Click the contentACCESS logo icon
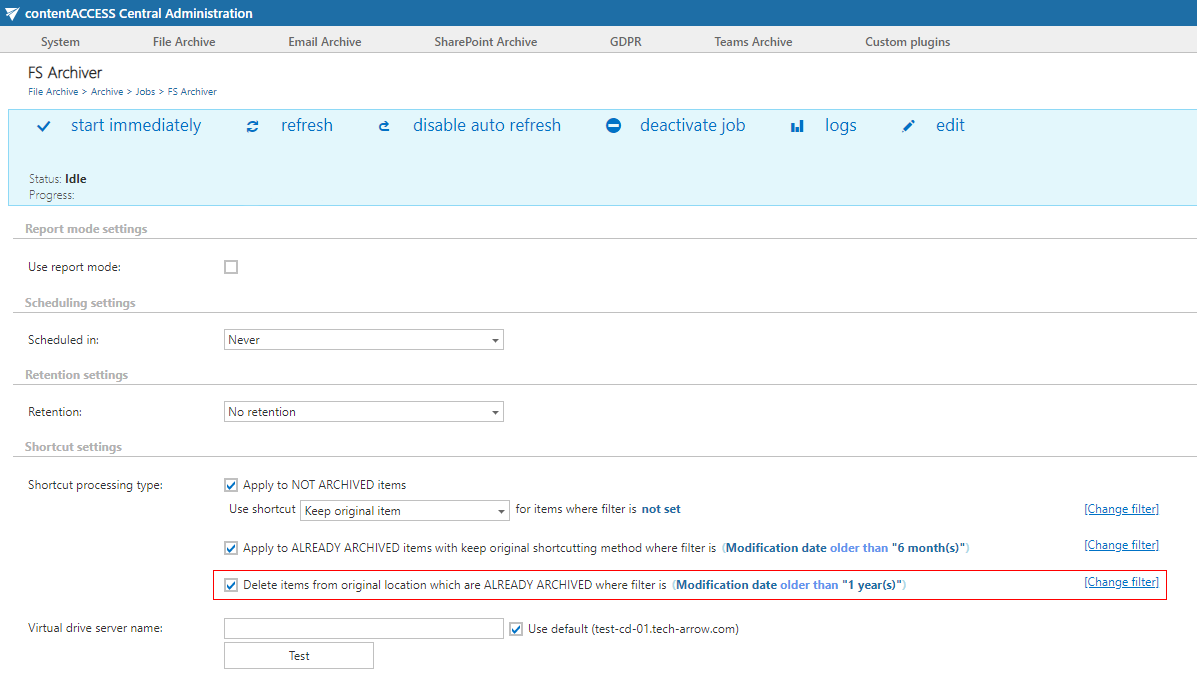Screen dimensions: 1197x682 [x=10, y=13]
